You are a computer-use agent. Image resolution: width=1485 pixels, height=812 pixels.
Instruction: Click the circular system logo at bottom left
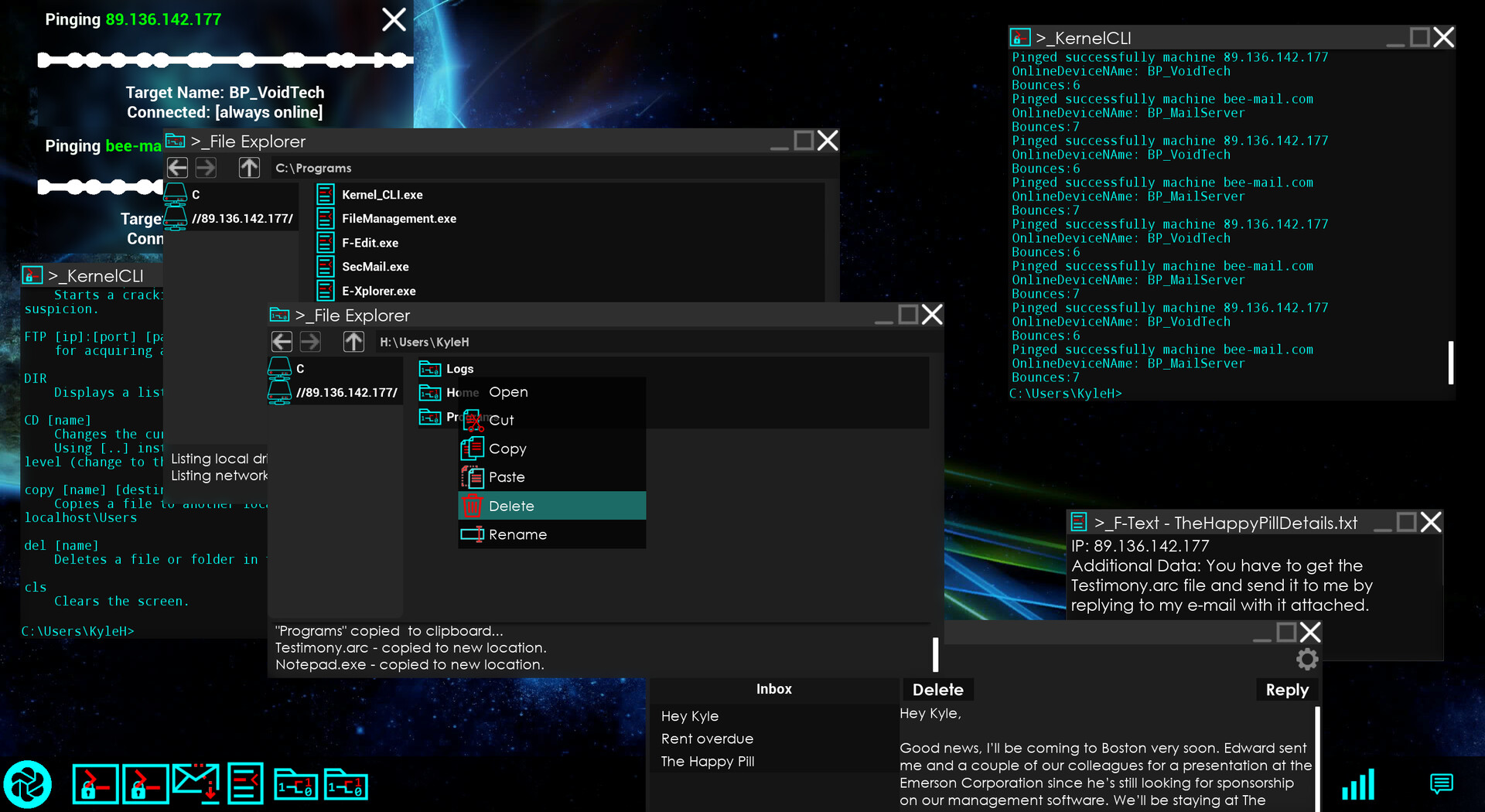pyautogui.click(x=26, y=783)
